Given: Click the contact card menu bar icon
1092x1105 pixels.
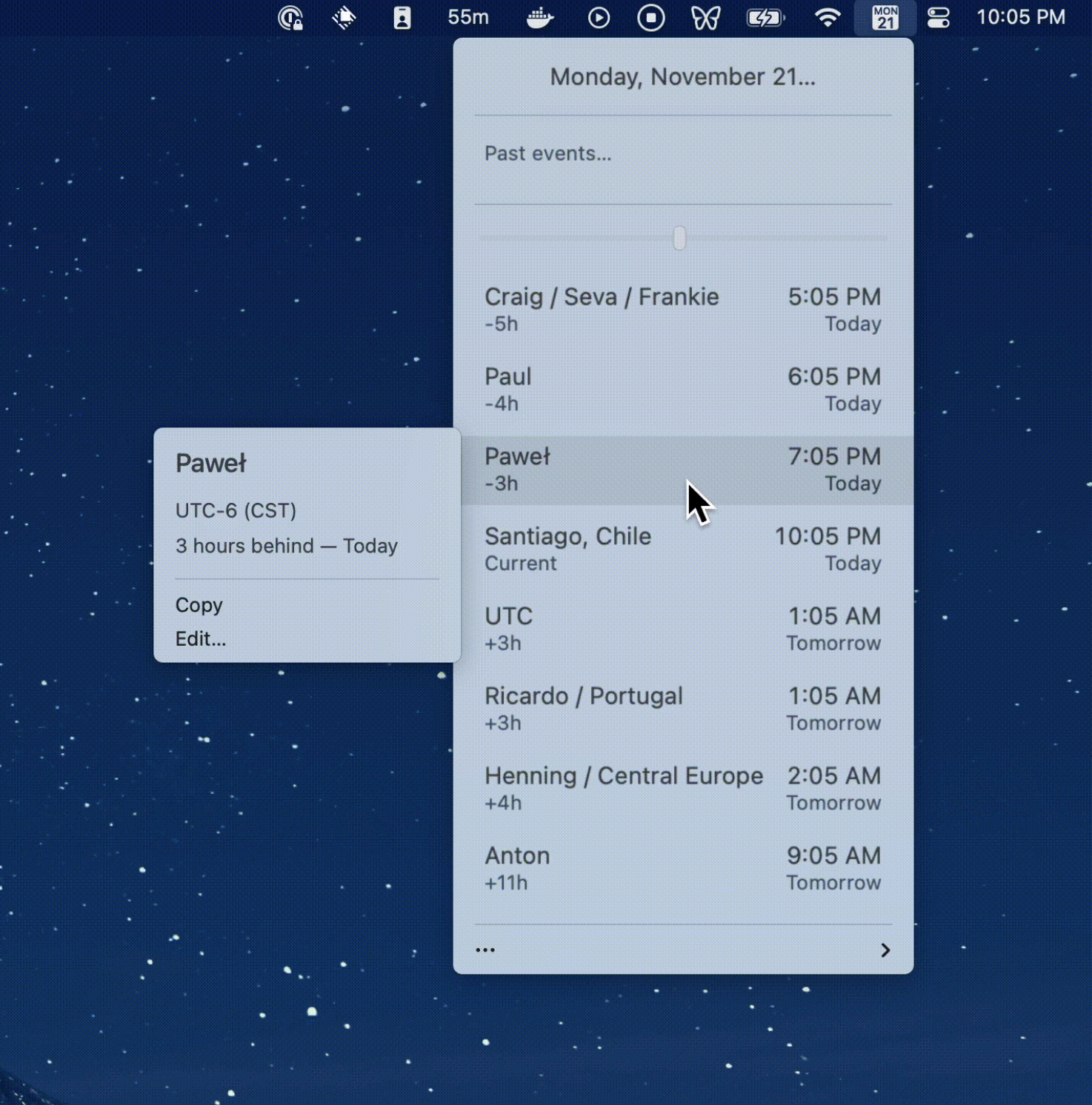Looking at the screenshot, I should (402, 18).
